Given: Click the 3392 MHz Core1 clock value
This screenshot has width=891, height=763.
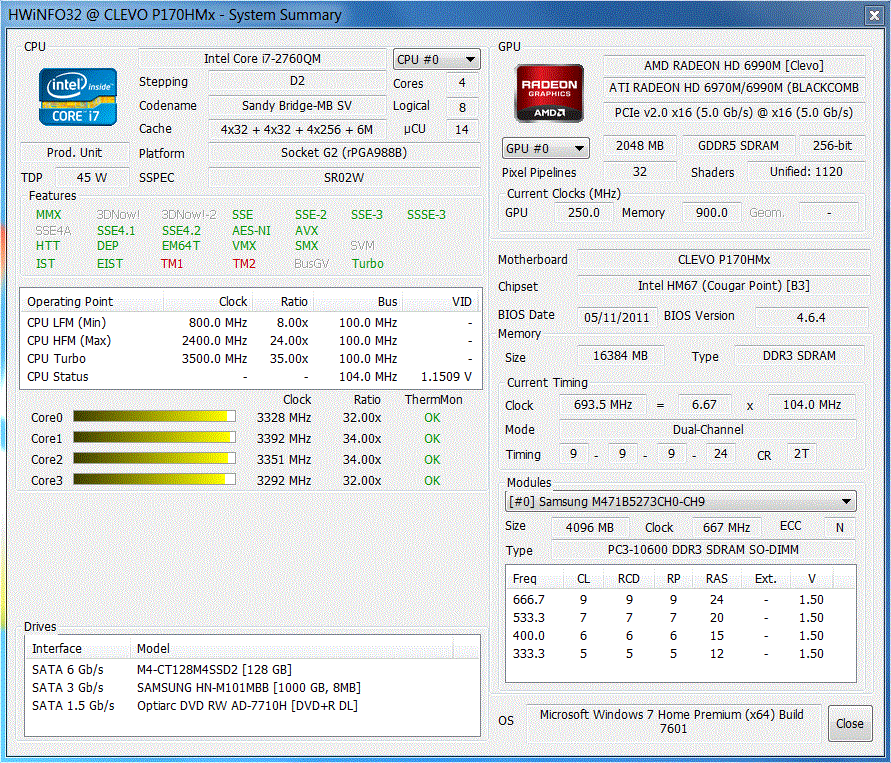Looking at the screenshot, I should (284, 439).
